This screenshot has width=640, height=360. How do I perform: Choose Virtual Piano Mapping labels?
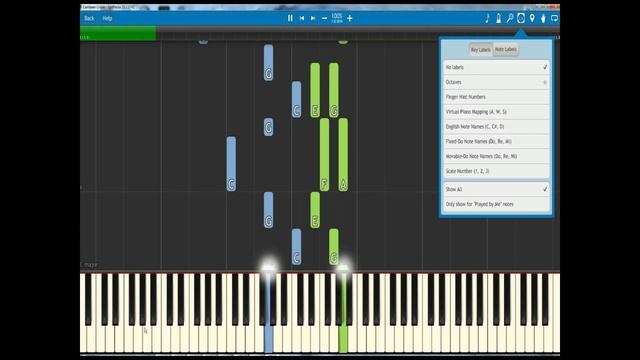(x=496, y=112)
